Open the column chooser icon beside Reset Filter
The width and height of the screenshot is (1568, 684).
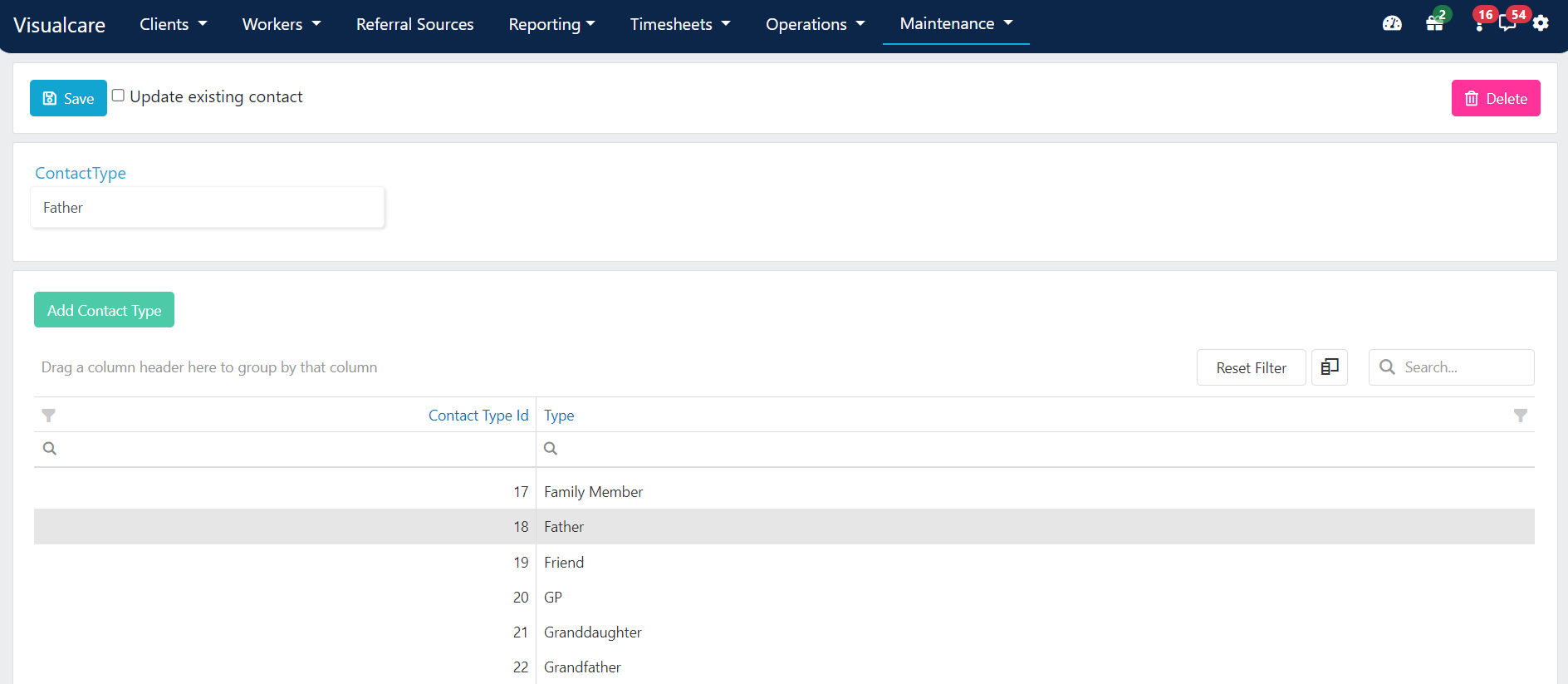coord(1330,367)
